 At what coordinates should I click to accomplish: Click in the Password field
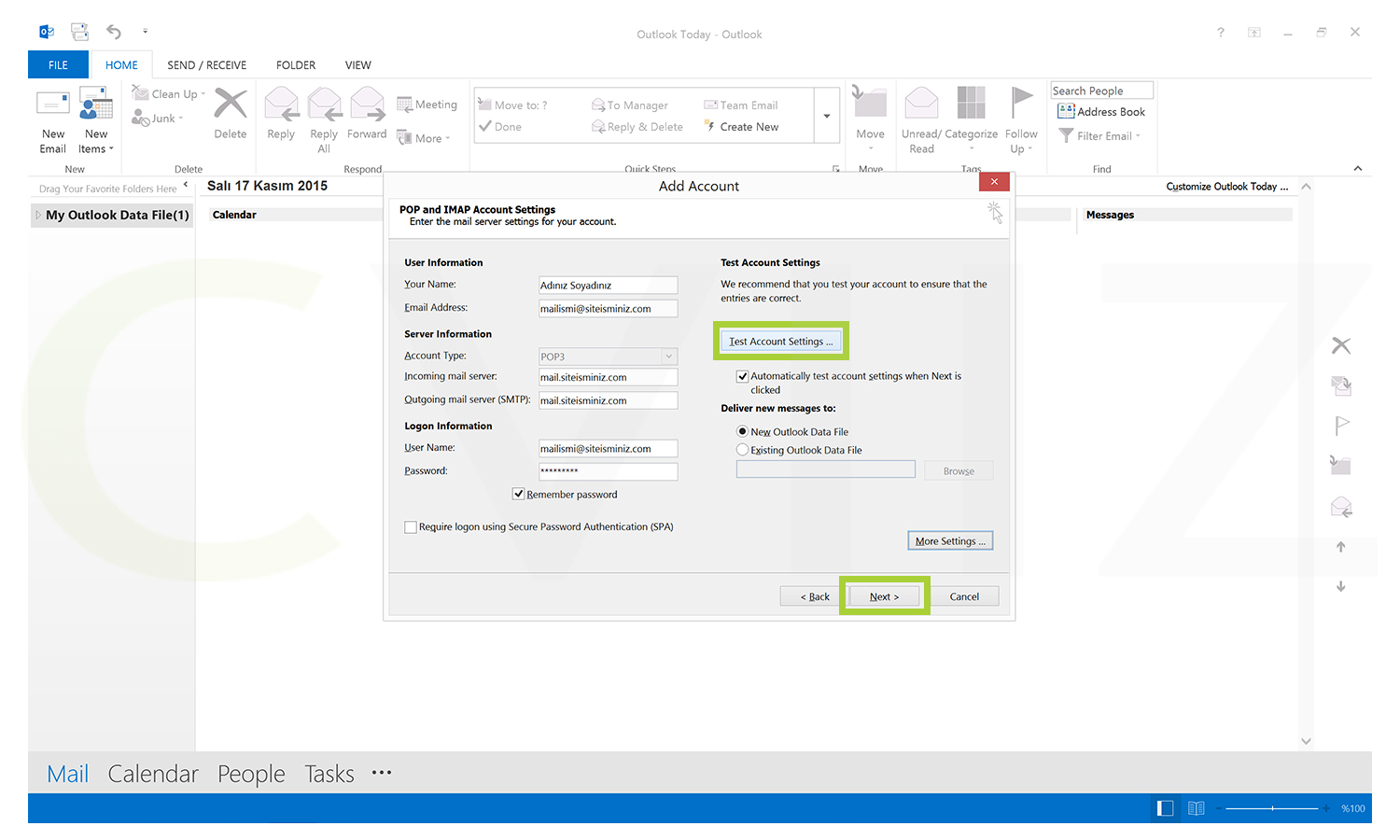[608, 471]
